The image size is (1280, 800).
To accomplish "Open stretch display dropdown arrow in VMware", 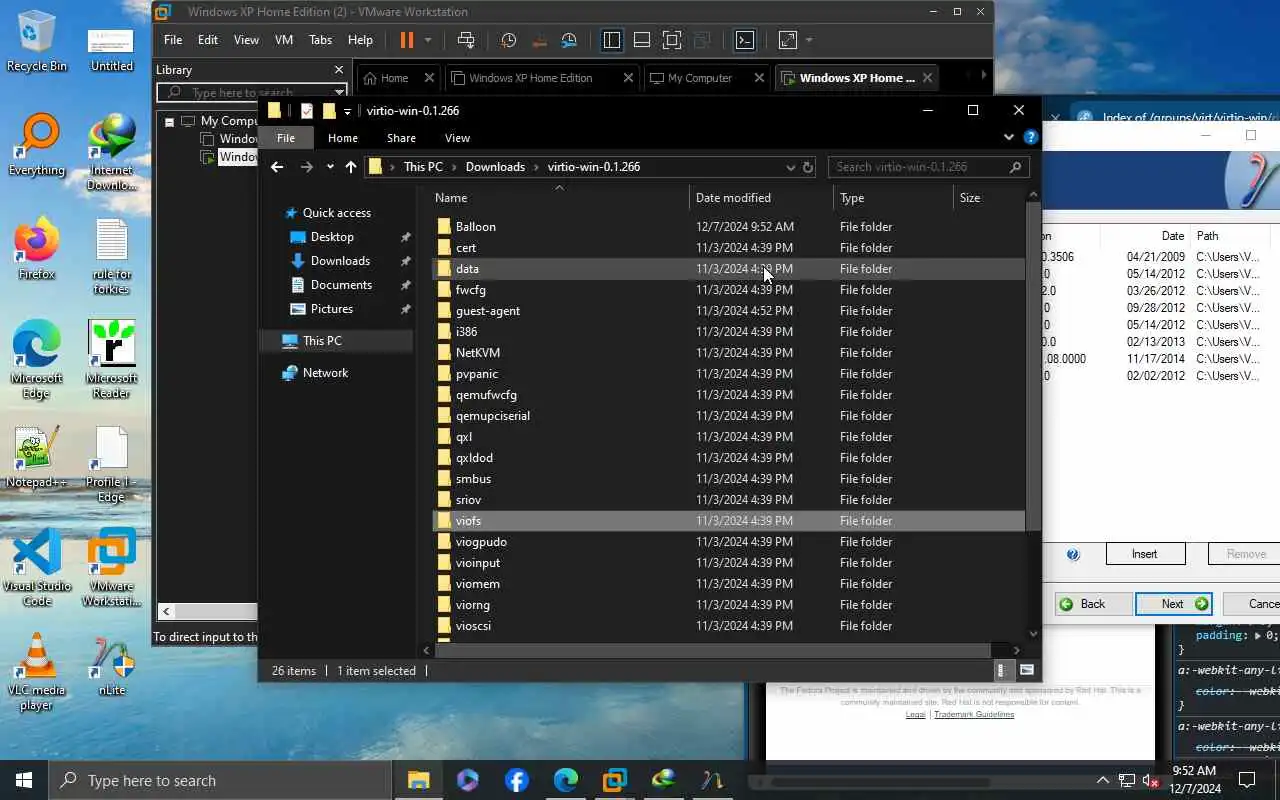I will point(809,40).
